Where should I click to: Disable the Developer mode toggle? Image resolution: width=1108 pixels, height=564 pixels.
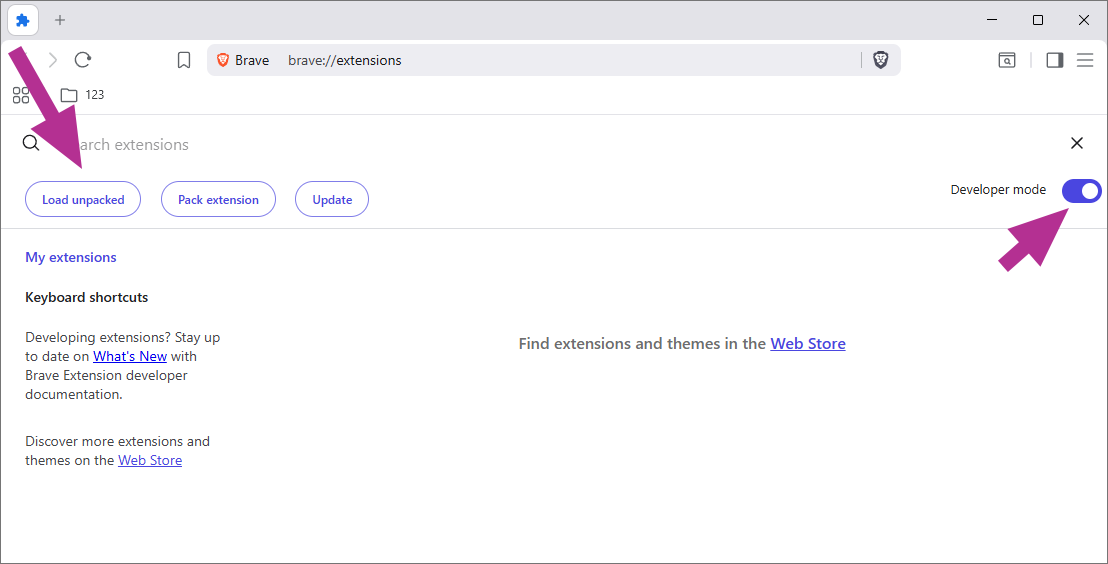click(1081, 190)
